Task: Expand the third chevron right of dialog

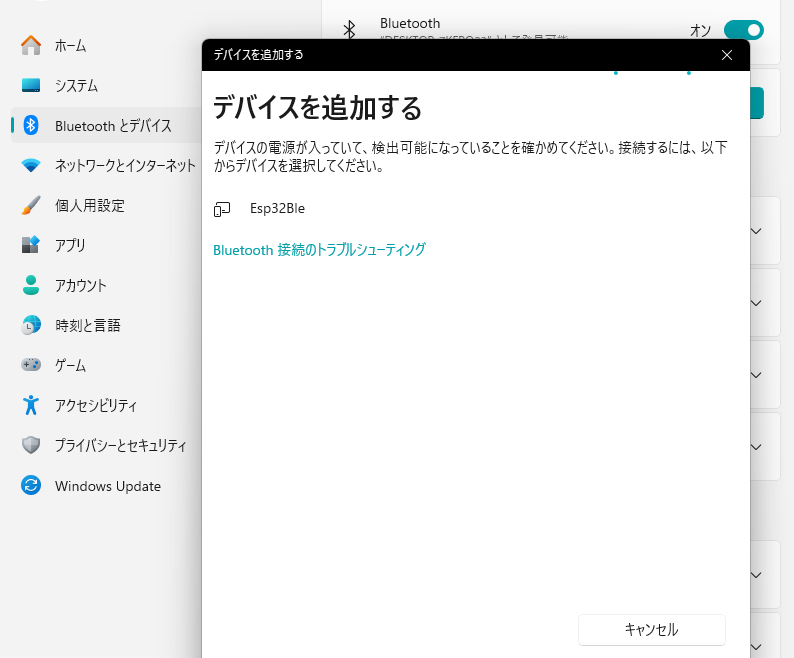Action: click(x=756, y=375)
